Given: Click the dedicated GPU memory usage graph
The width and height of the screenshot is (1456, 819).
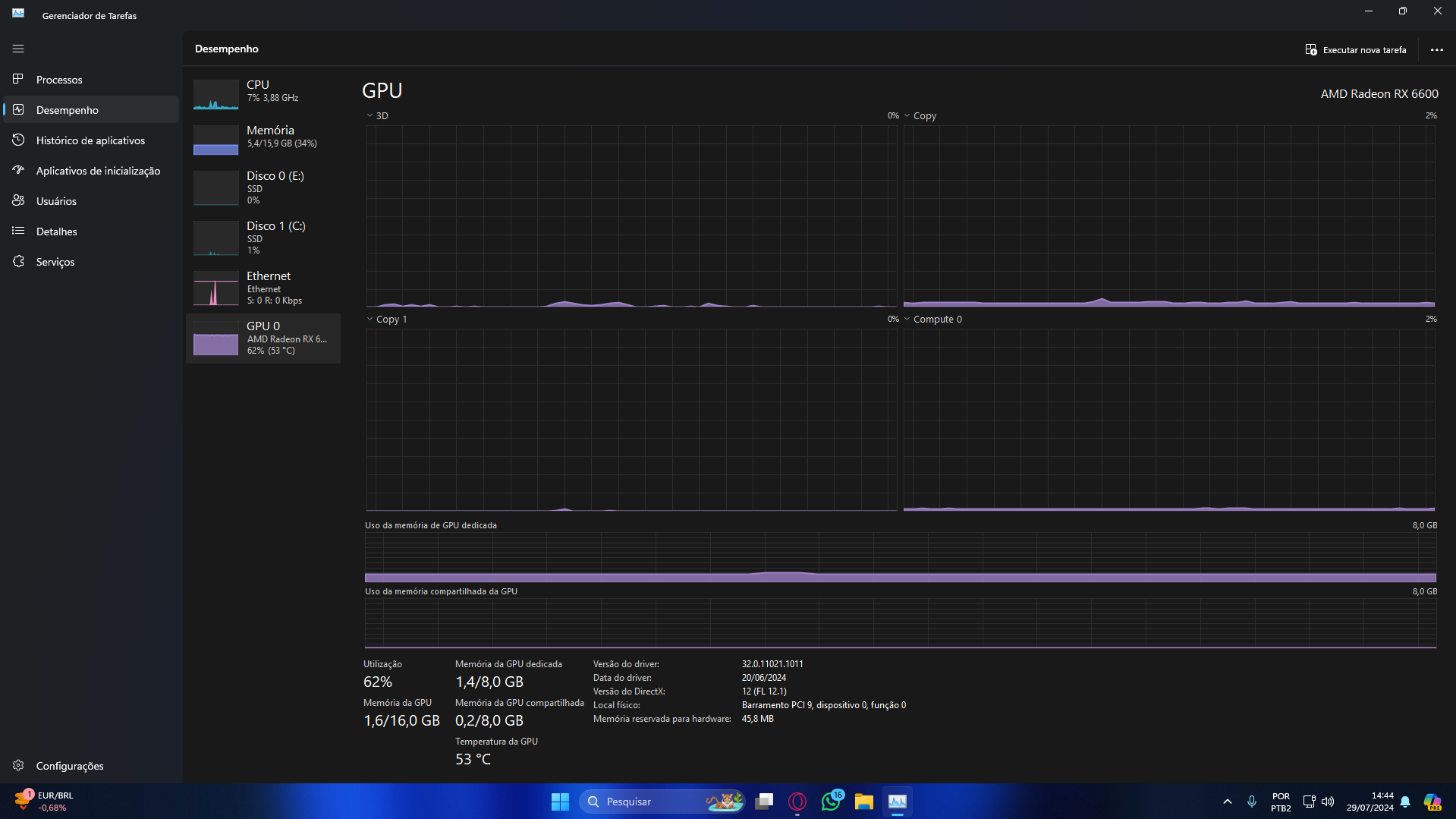Looking at the screenshot, I should click(901, 557).
